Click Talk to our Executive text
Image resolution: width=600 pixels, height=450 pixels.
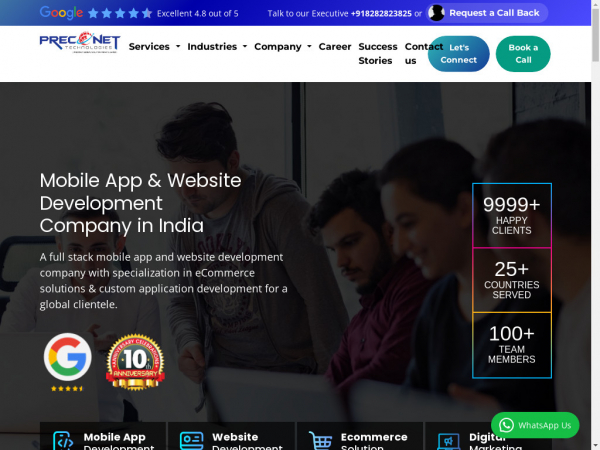pyautogui.click(x=308, y=14)
